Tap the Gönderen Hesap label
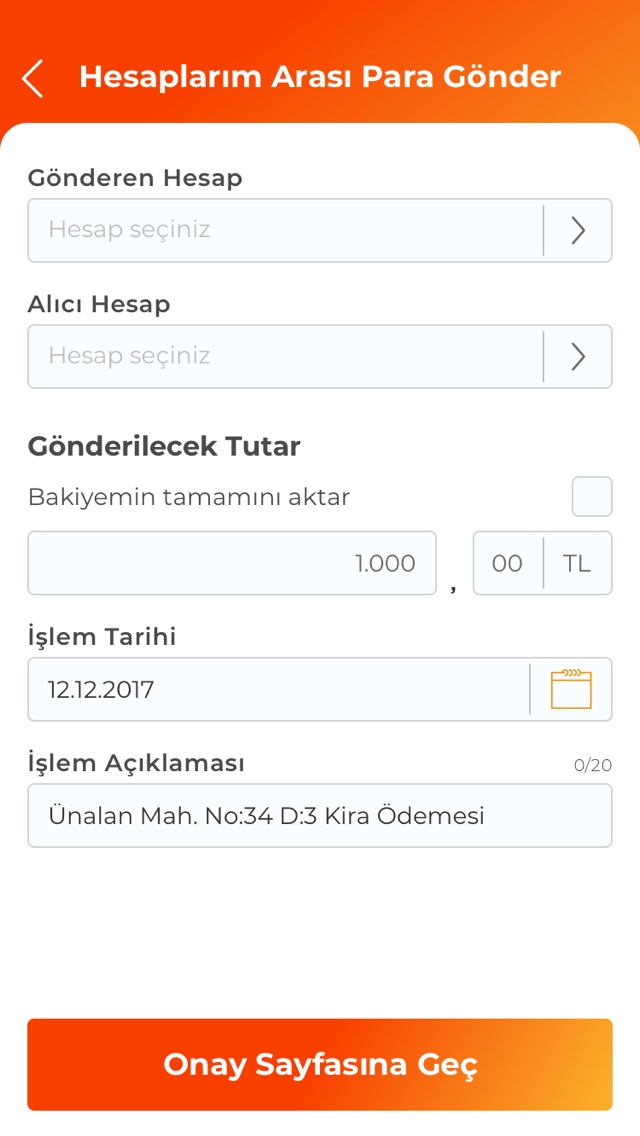The height and width of the screenshot is (1136, 640). tap(135, 178)
